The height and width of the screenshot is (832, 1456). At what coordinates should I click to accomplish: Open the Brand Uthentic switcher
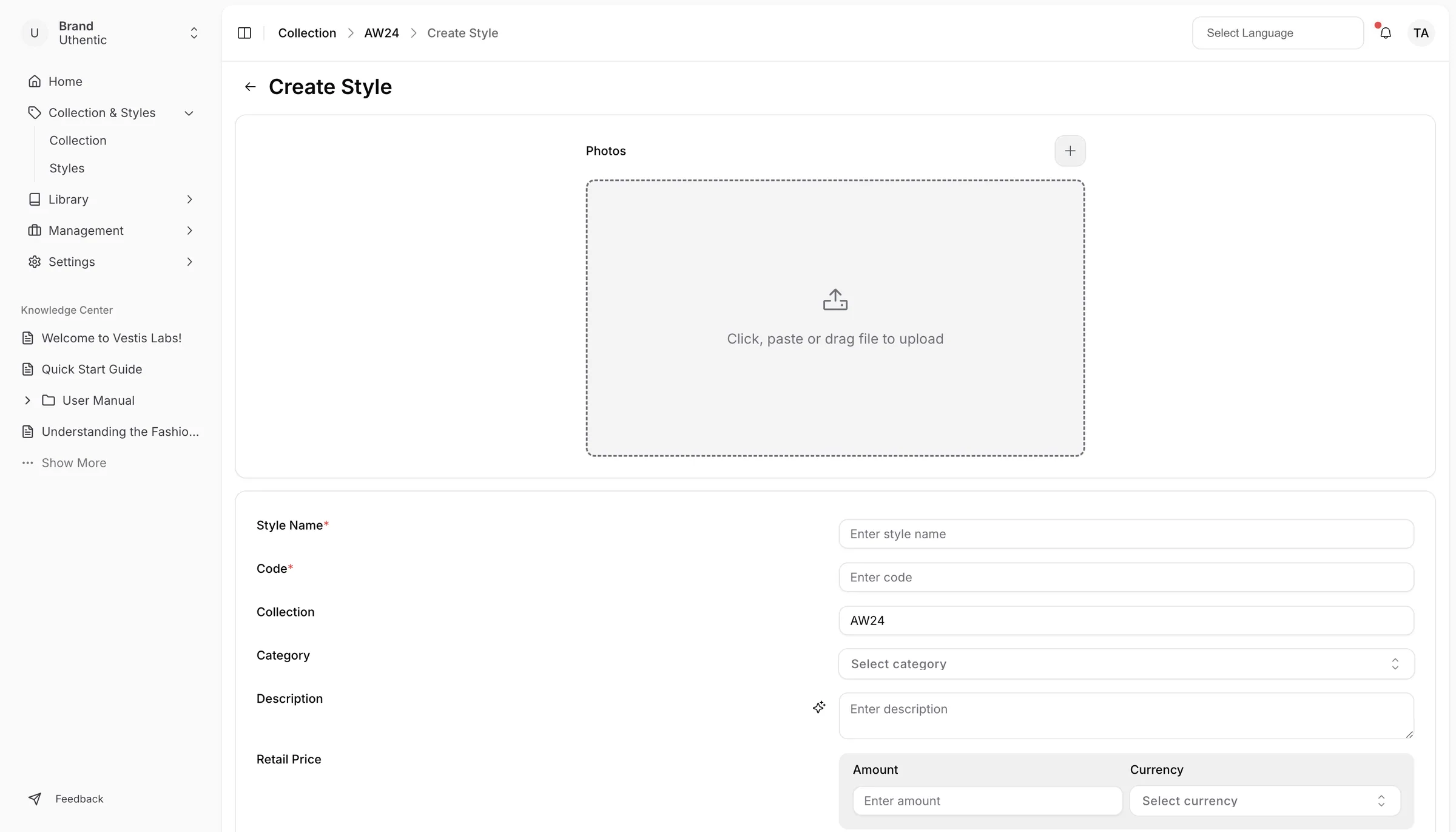pyautogui.click(x=110, y=33)
